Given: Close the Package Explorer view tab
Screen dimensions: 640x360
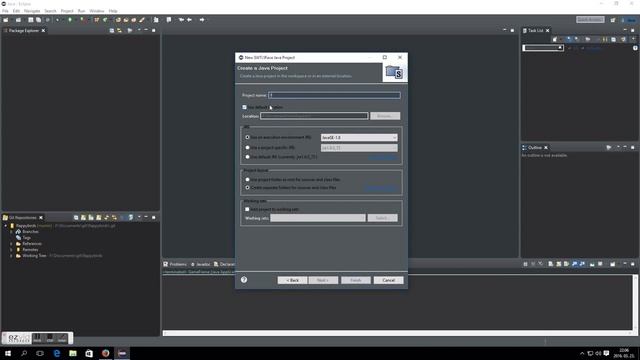Looking at the screenshot, I should [43, 31].
